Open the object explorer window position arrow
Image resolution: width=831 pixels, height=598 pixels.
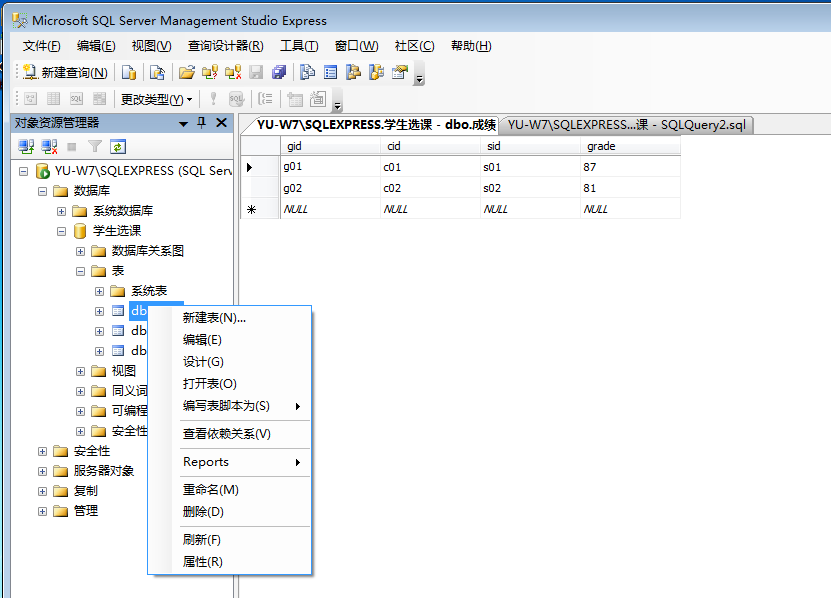tap(183, 124)
